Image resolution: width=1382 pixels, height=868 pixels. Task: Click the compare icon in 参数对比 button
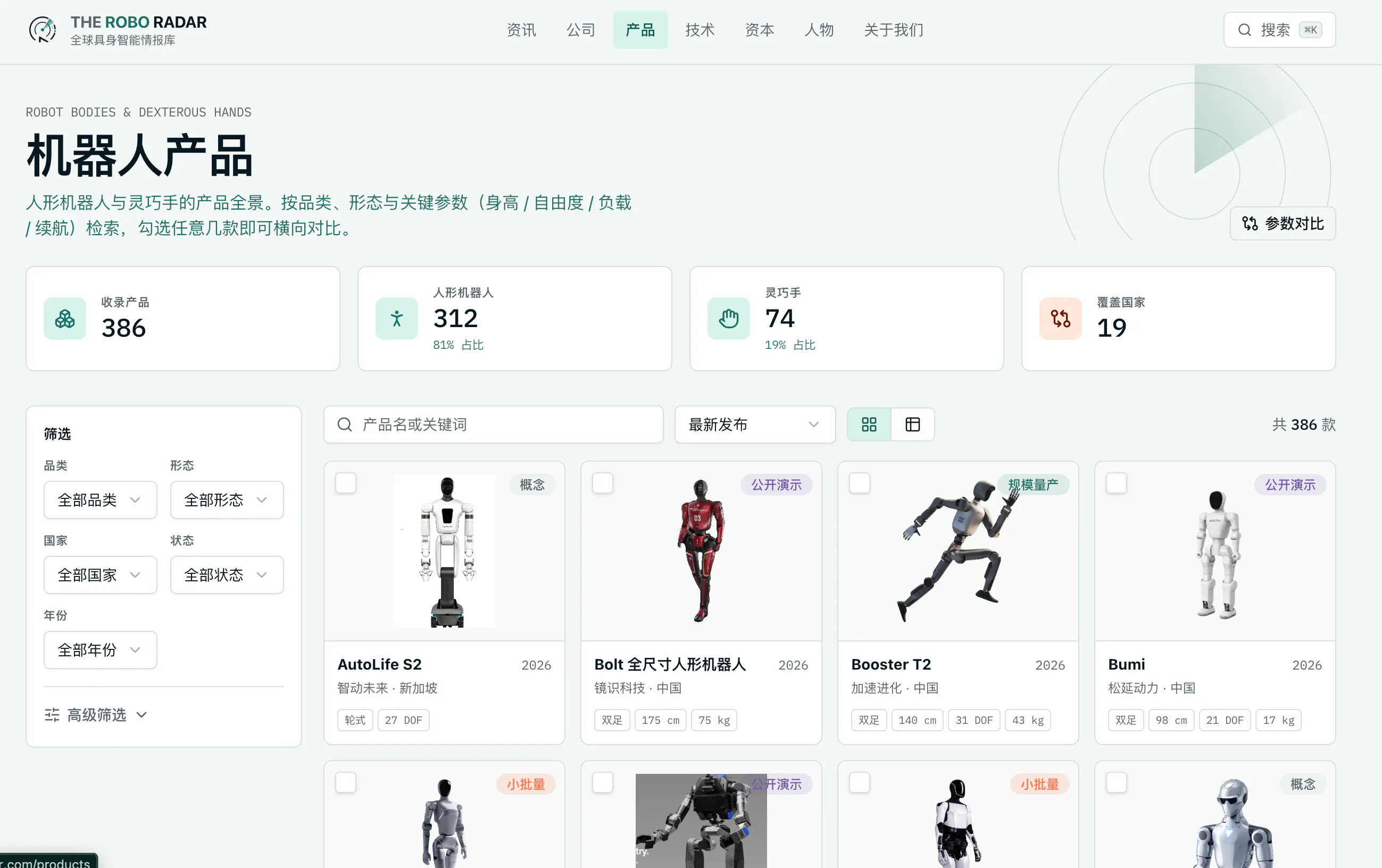click(x=1250, y=223)
